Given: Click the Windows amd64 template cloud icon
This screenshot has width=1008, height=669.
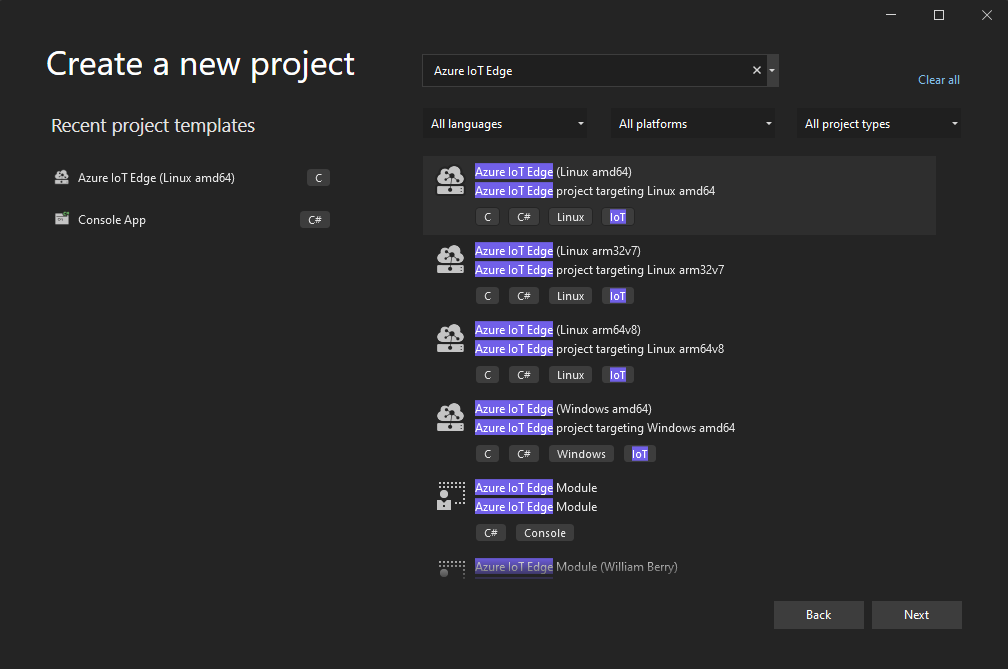Looking at the screenshot, I should pyautogui.click(x=450, y=418).
